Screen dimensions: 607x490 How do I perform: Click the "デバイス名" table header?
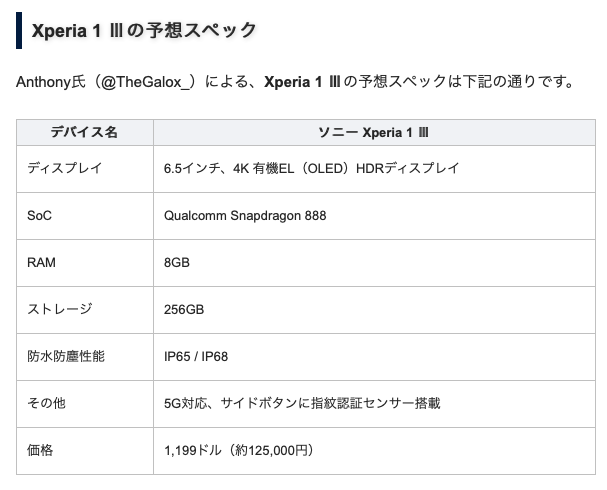84,132
